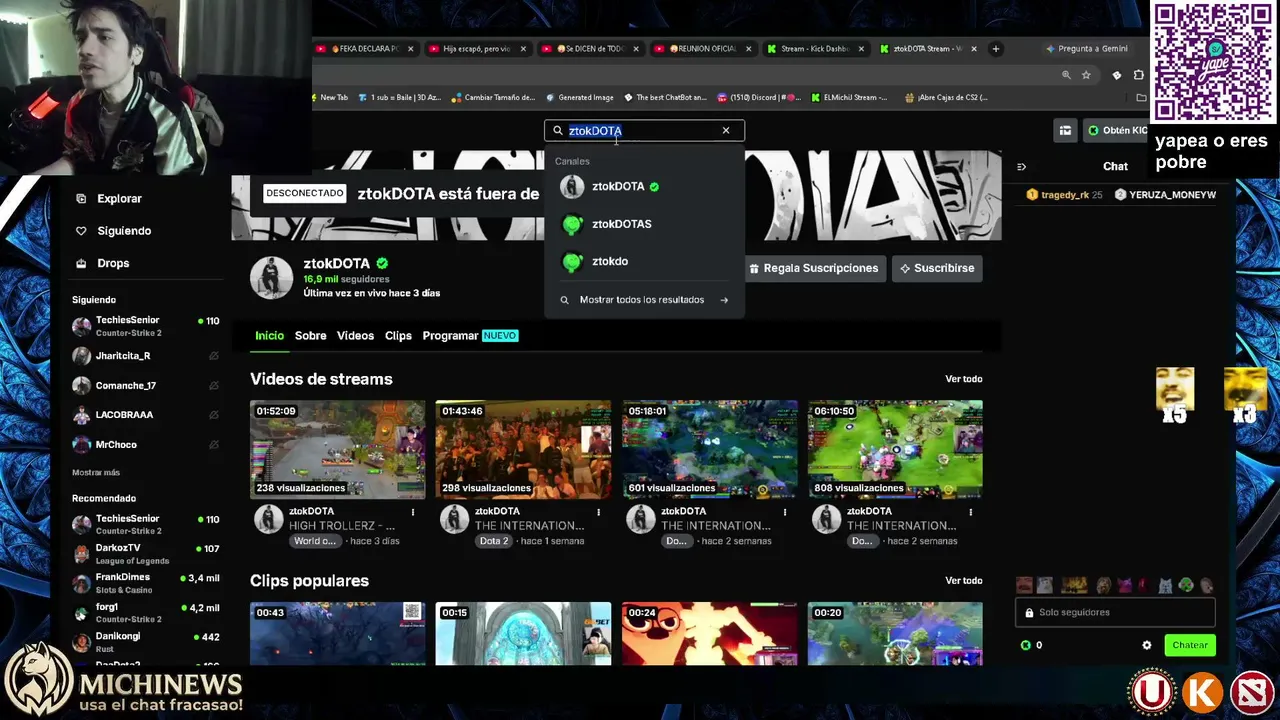Open tragedy_rk in chat leaderboard
Image resolution: width=1280 pixels, height=720 pixels.
coord(1064,195)
